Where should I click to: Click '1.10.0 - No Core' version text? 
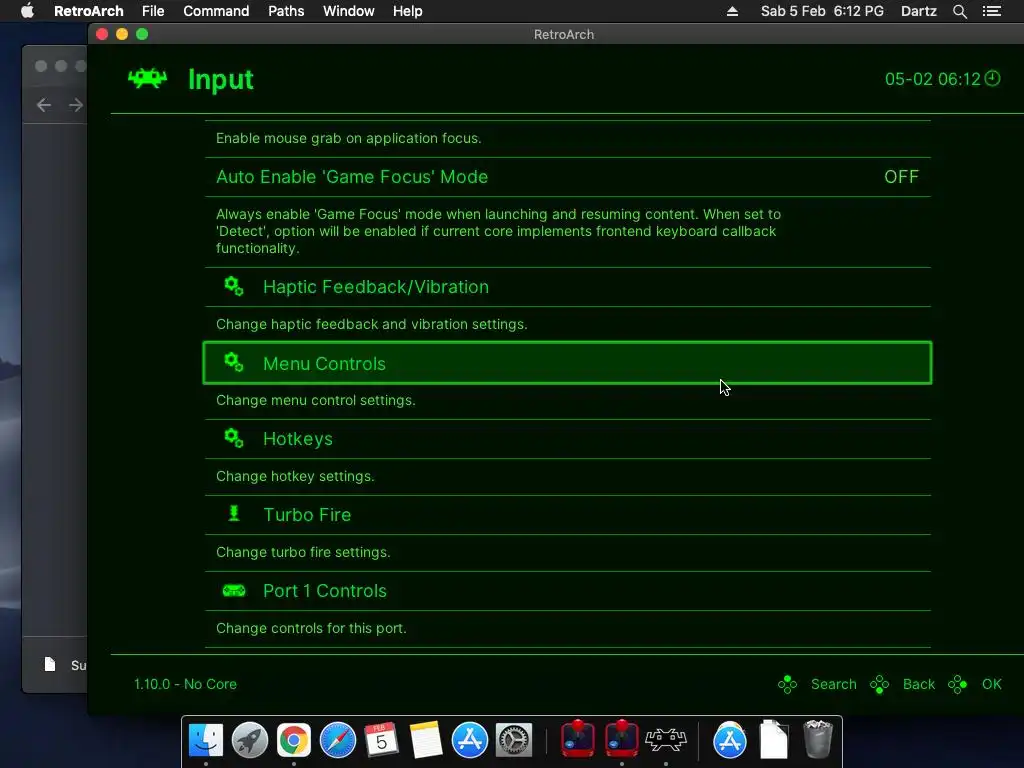pyautogui.click(x=185, y=684)
